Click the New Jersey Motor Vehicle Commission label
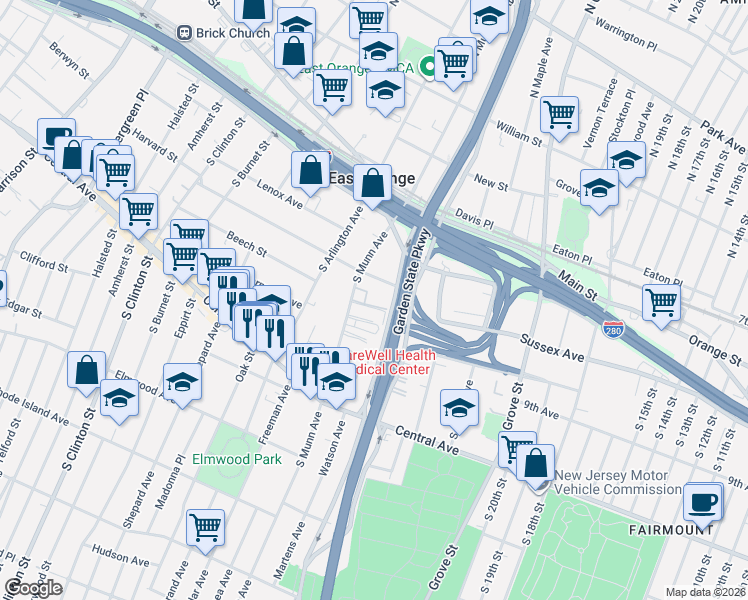The image size is (748, 600). pos(618,482)
